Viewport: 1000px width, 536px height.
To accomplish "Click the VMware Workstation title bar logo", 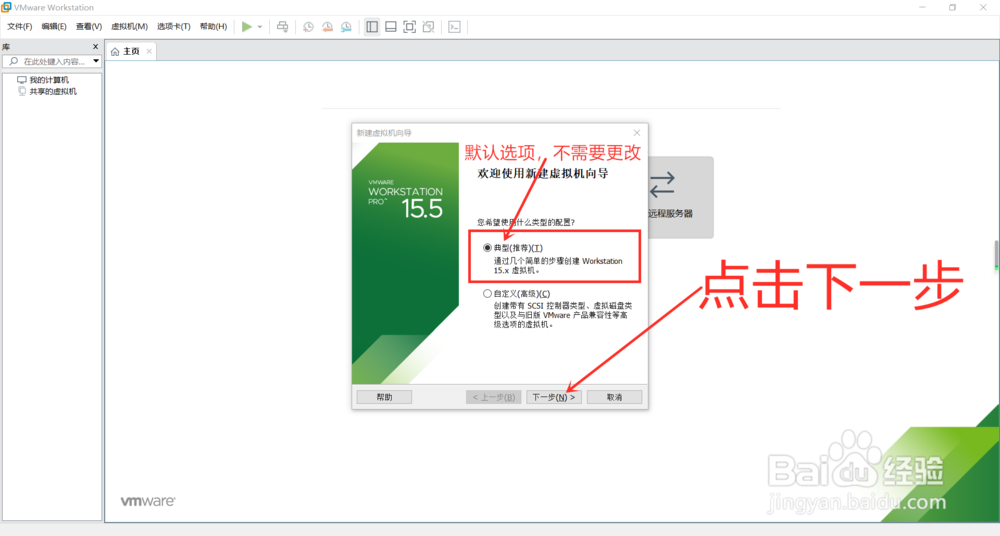I will [x=6, y=7].
